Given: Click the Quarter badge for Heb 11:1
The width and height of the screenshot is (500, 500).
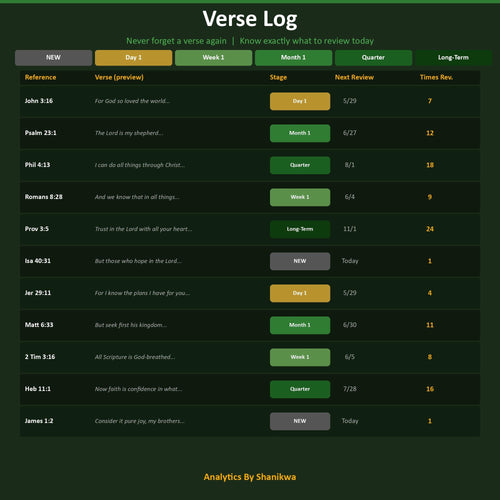Looking at the screenshot, I should (300, 389).
